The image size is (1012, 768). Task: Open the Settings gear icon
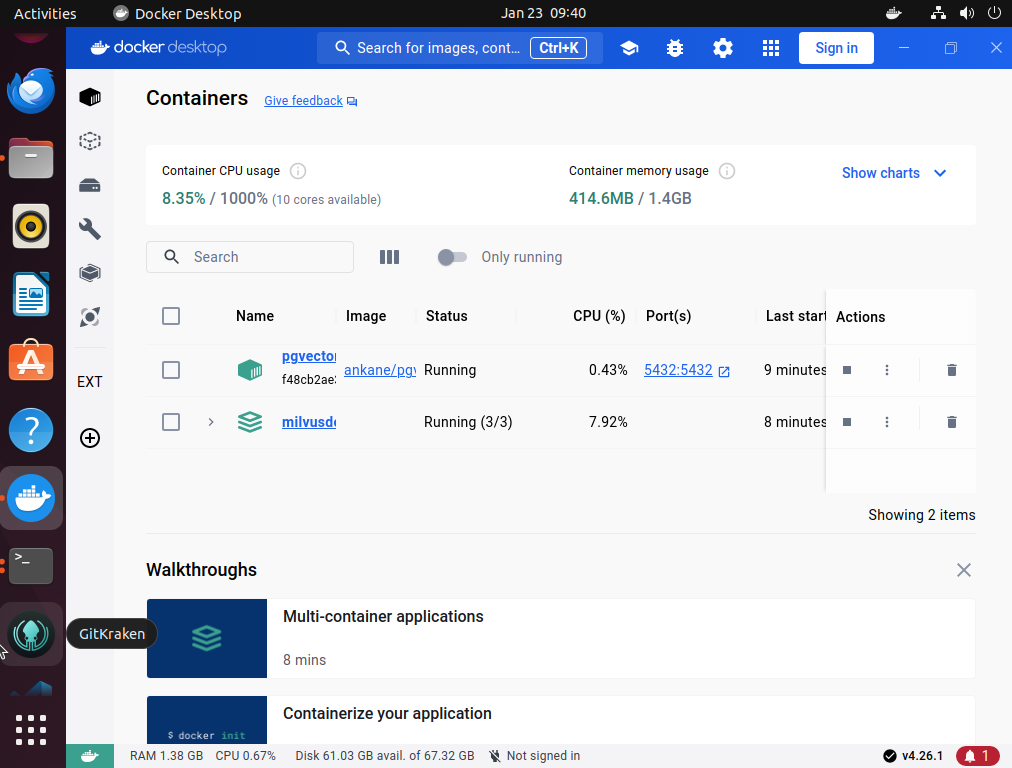tap(723, 48)
